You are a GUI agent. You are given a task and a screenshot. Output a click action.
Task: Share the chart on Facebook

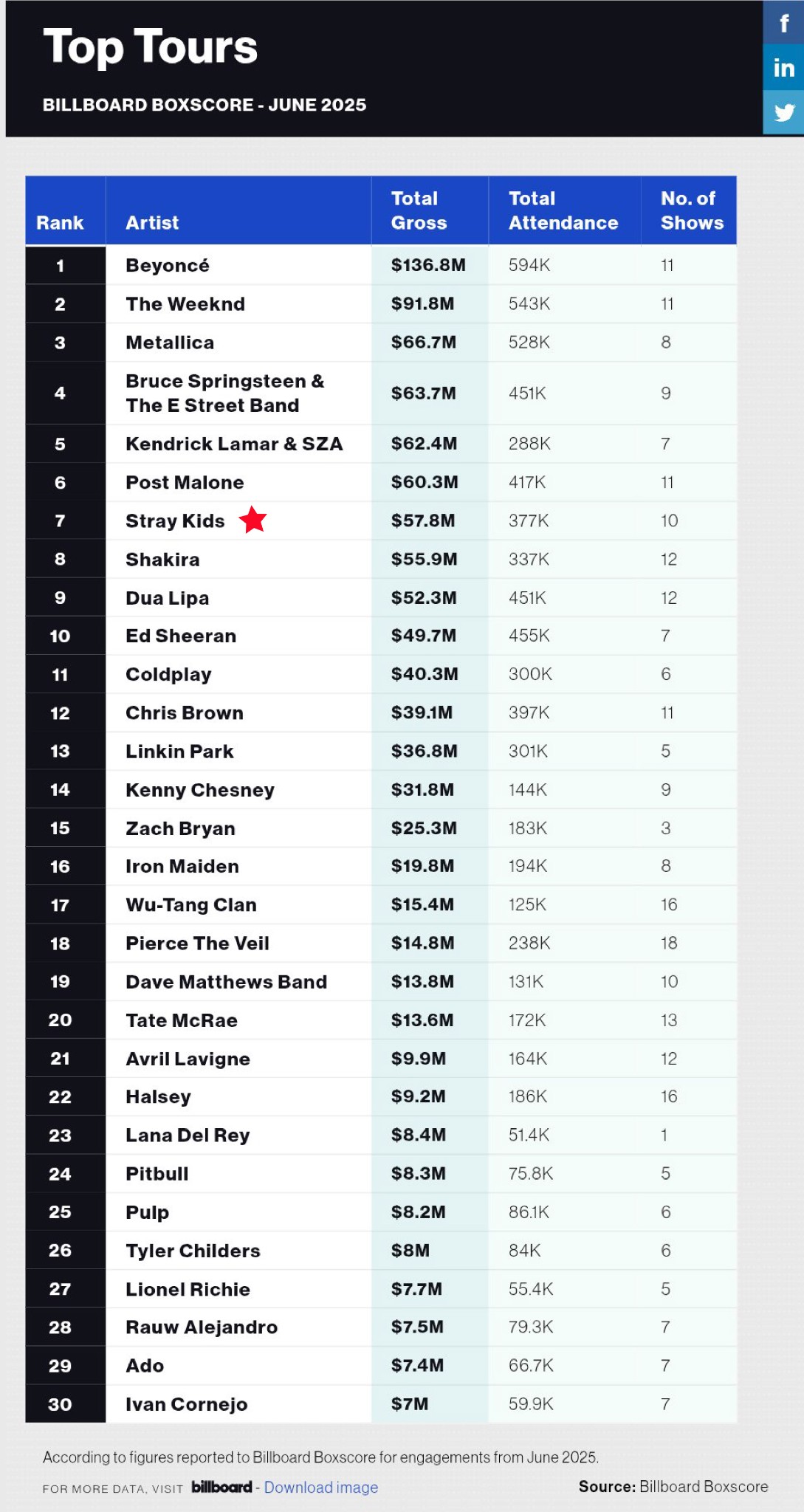point(783,22)
